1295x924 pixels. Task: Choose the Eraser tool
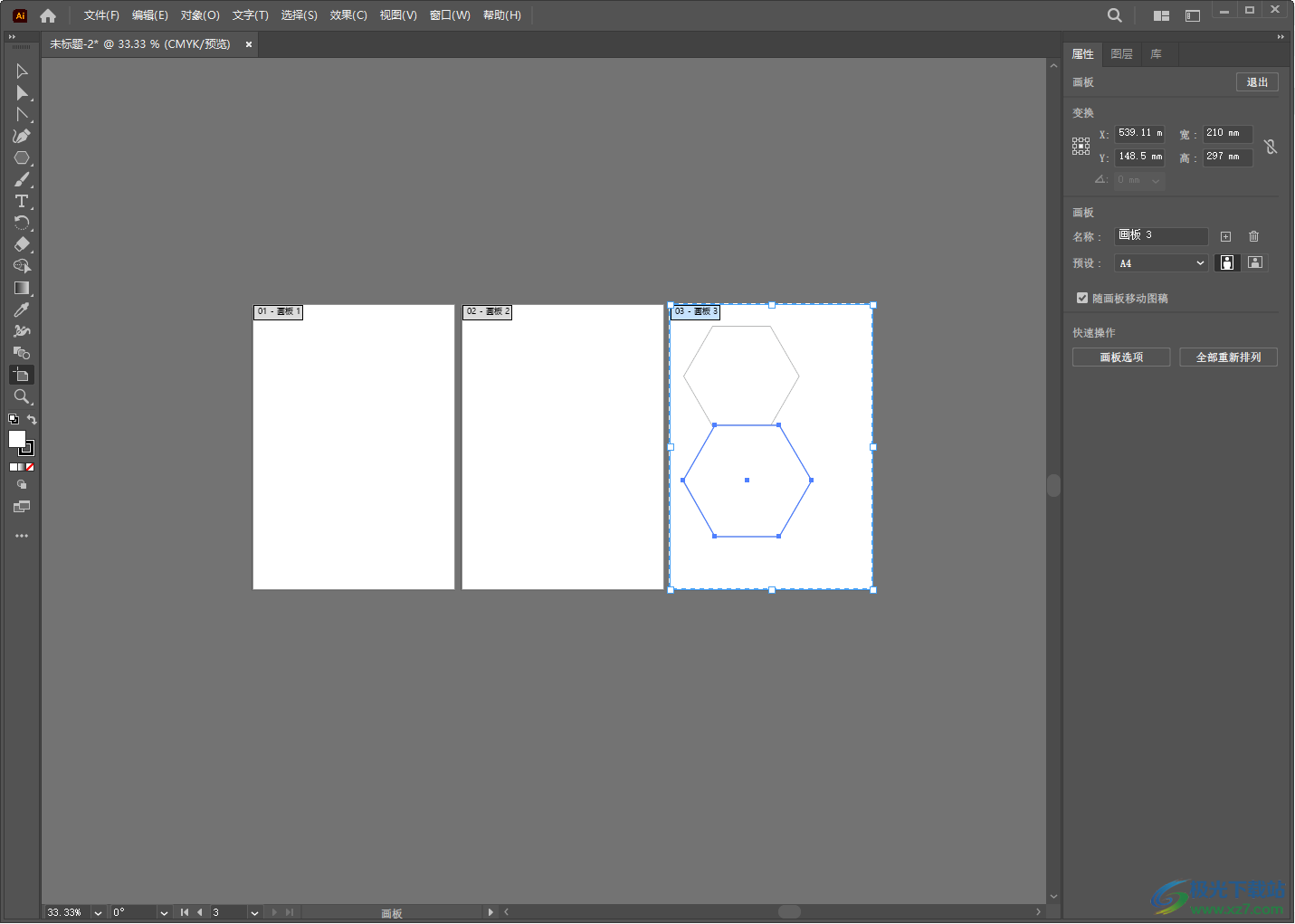click(22, 244)
